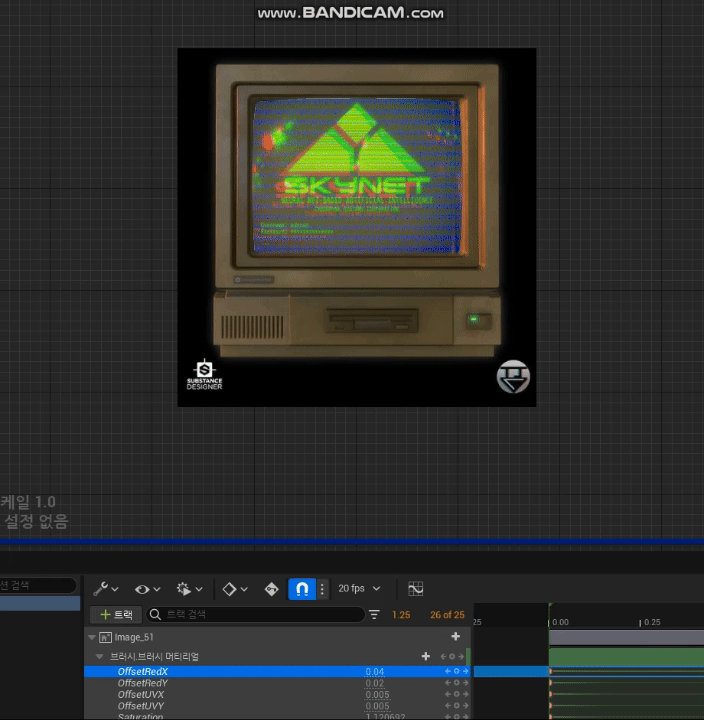Go to next key on 브러시.브러시 머티리얼 row
The image size is (704, 720).
coord(461,657)
